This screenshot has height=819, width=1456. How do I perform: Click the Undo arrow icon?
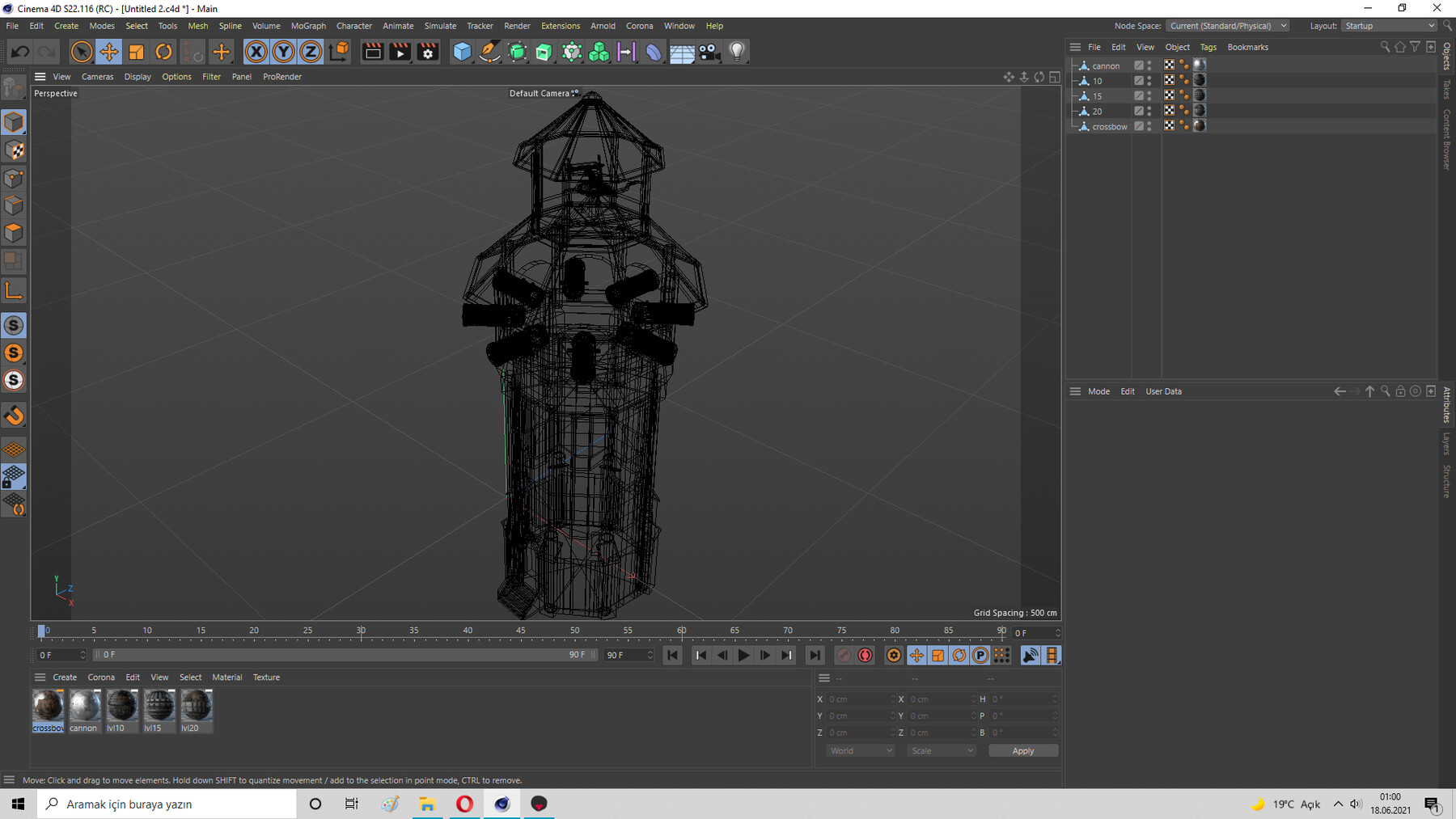[x=20, y=52]
